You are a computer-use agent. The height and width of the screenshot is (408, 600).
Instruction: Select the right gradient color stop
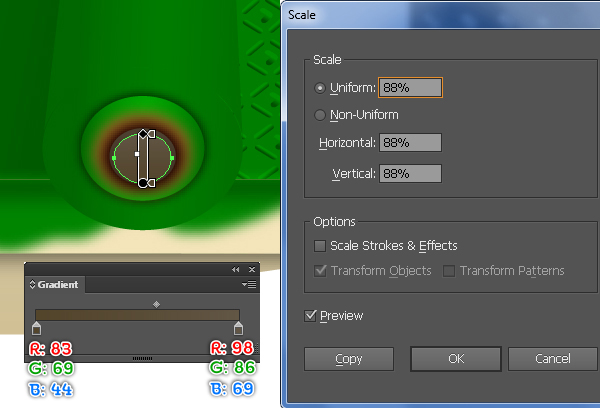point(238,328)
